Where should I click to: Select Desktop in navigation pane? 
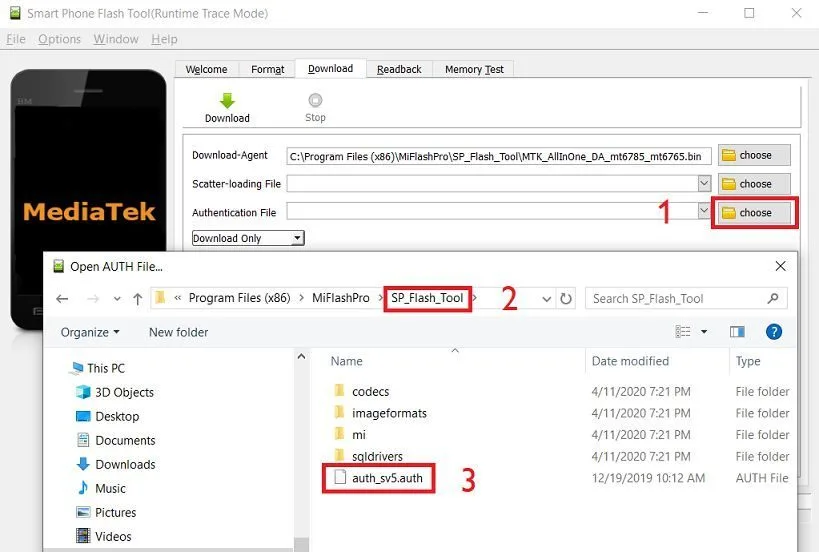click(x=108, y=416)
